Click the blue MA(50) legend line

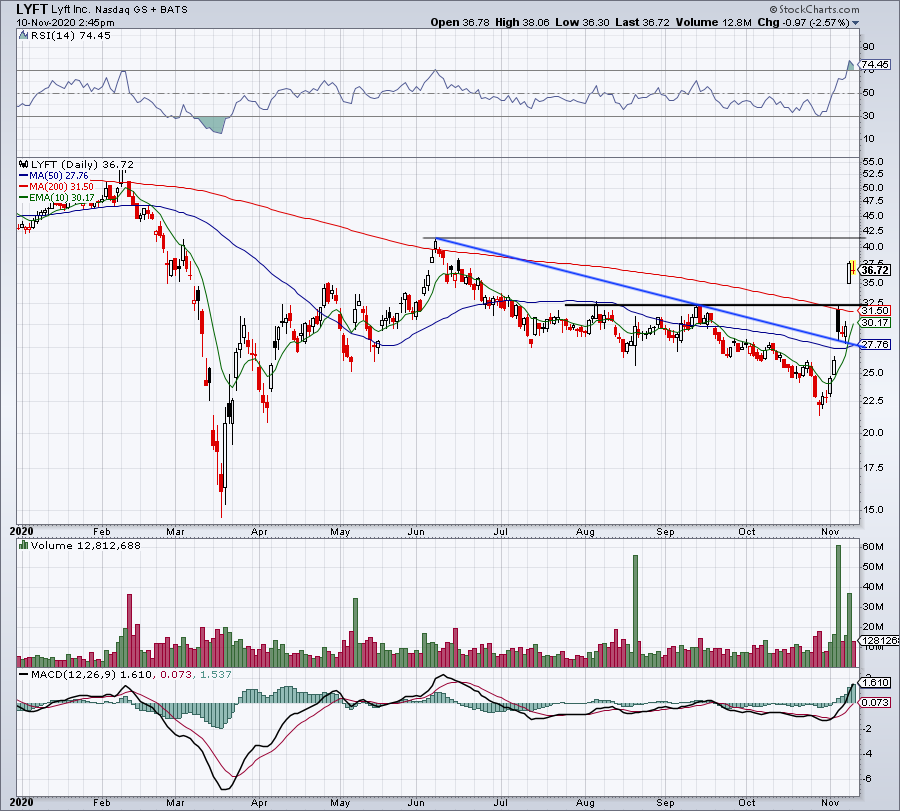pyautogui.click(x=24, y=176)
